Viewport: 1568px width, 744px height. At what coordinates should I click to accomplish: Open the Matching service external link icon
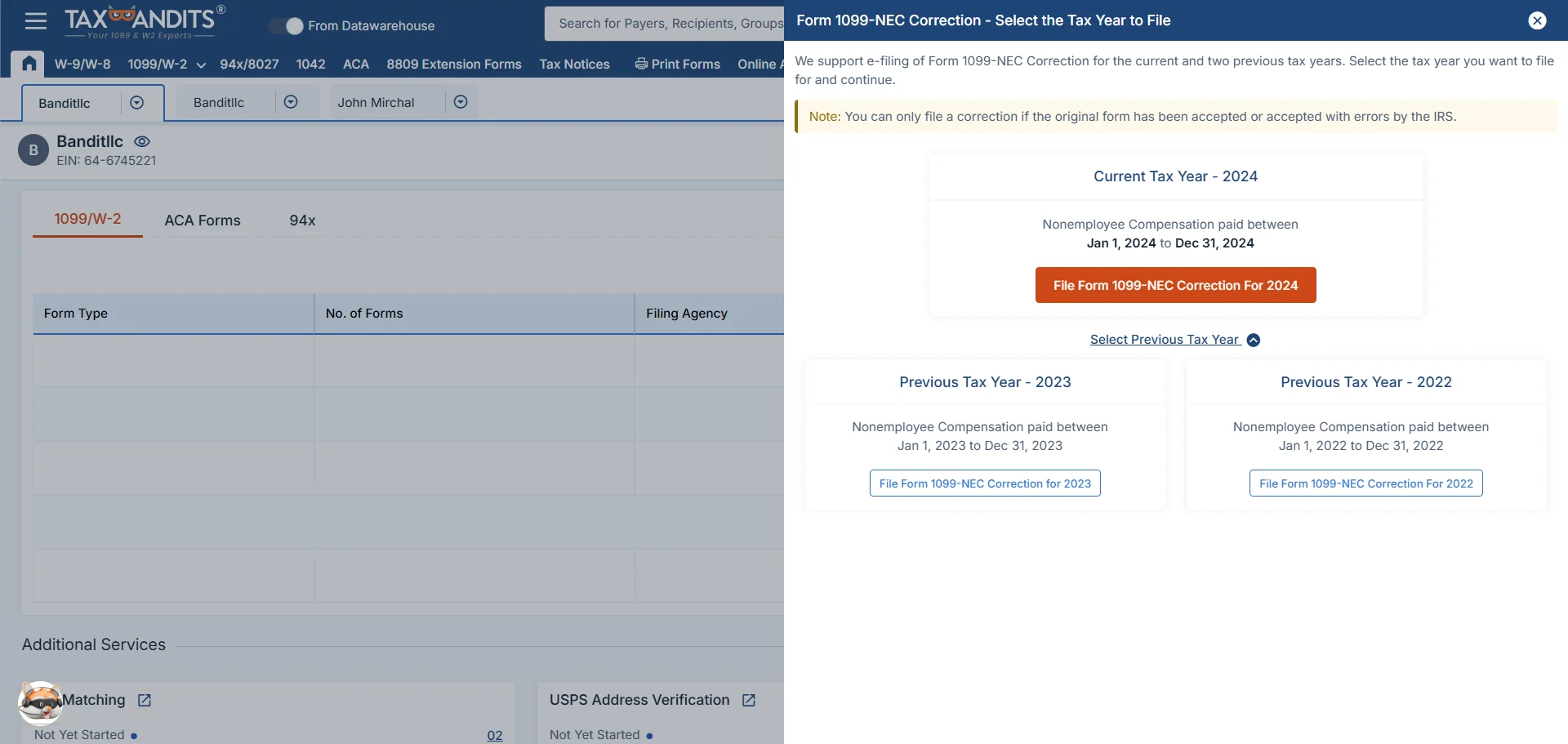click(x=145, y=701)
